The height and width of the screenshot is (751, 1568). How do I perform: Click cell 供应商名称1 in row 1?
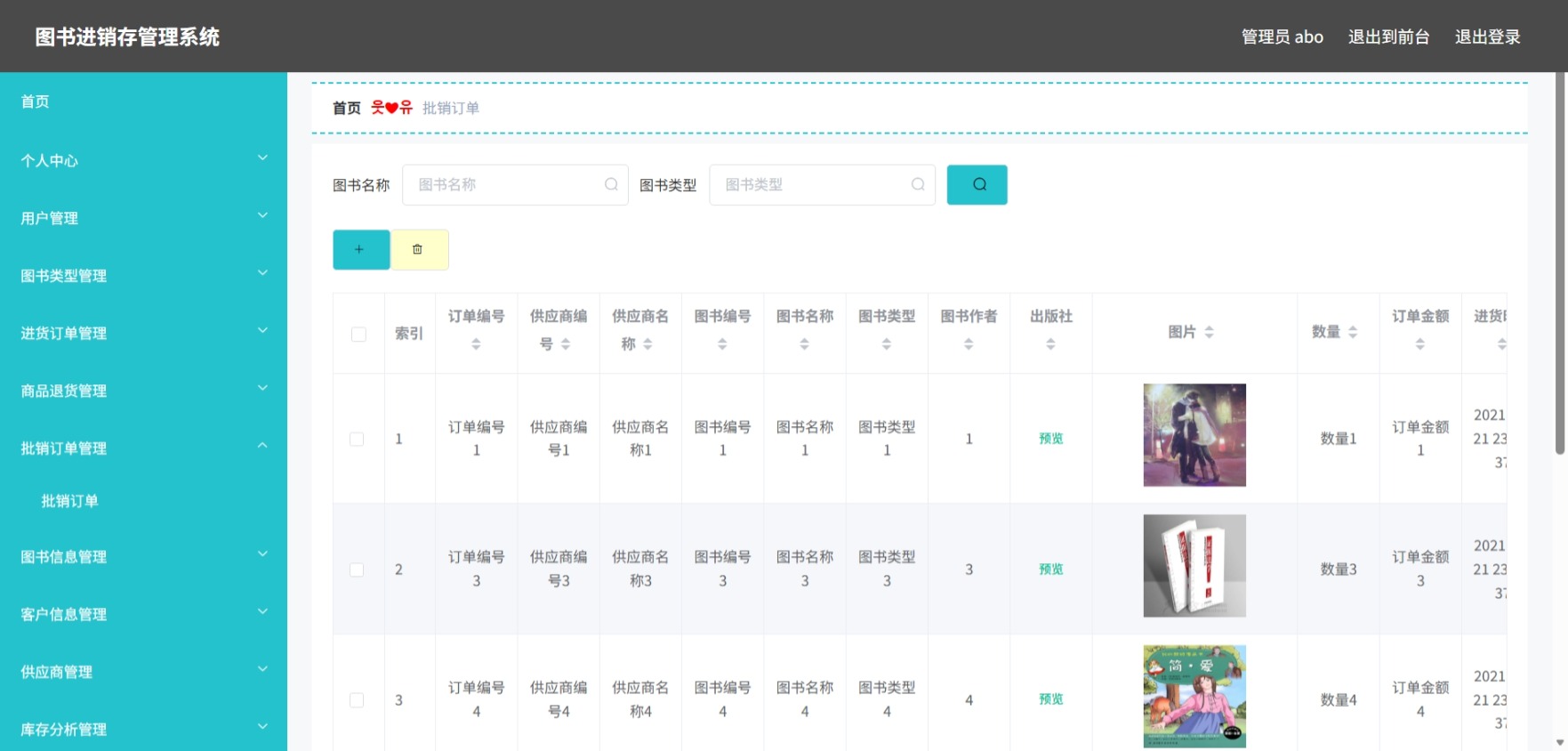pyautogui.click(x=640, y=439)
